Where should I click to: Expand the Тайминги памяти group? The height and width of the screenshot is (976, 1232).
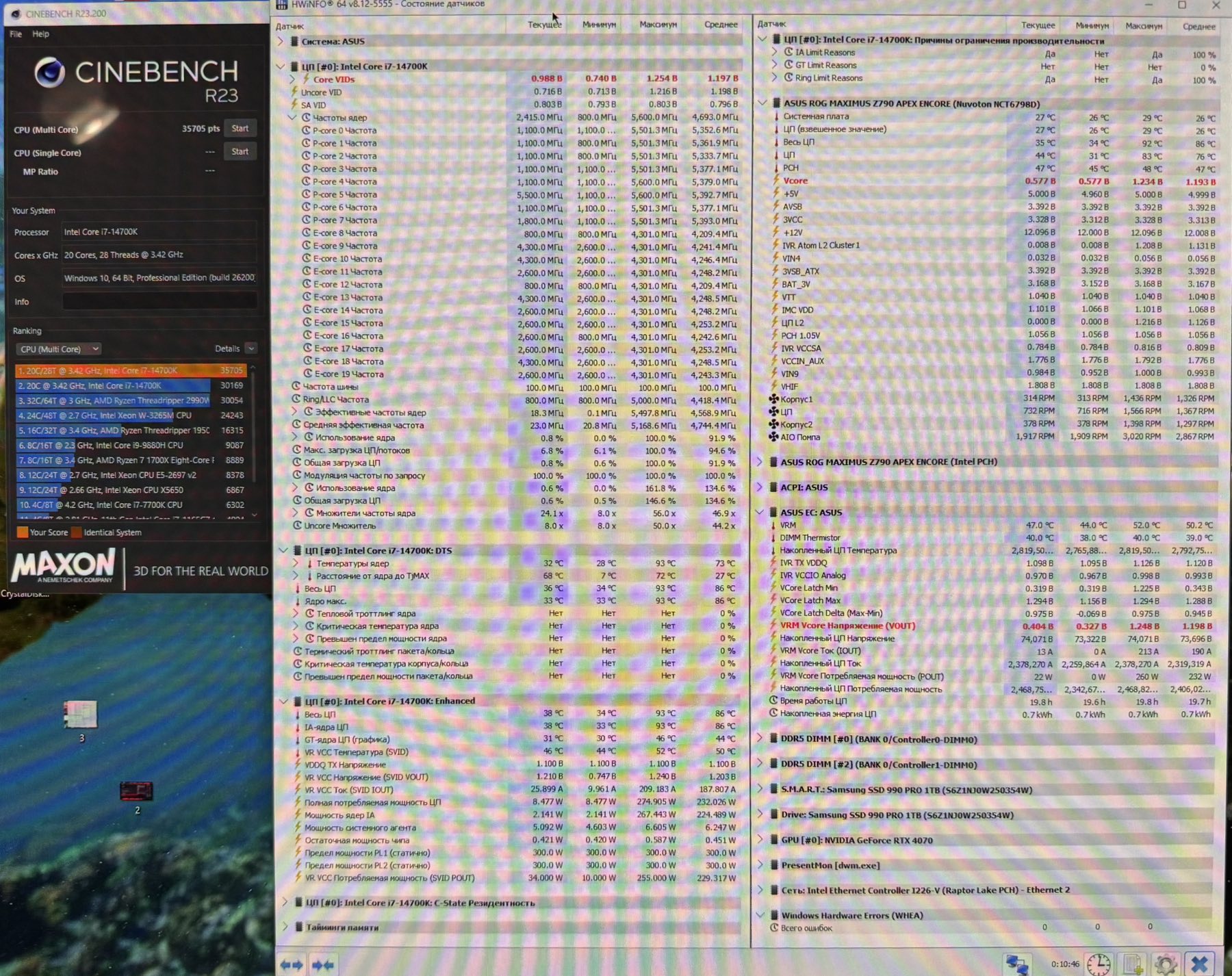click(285, 927)
